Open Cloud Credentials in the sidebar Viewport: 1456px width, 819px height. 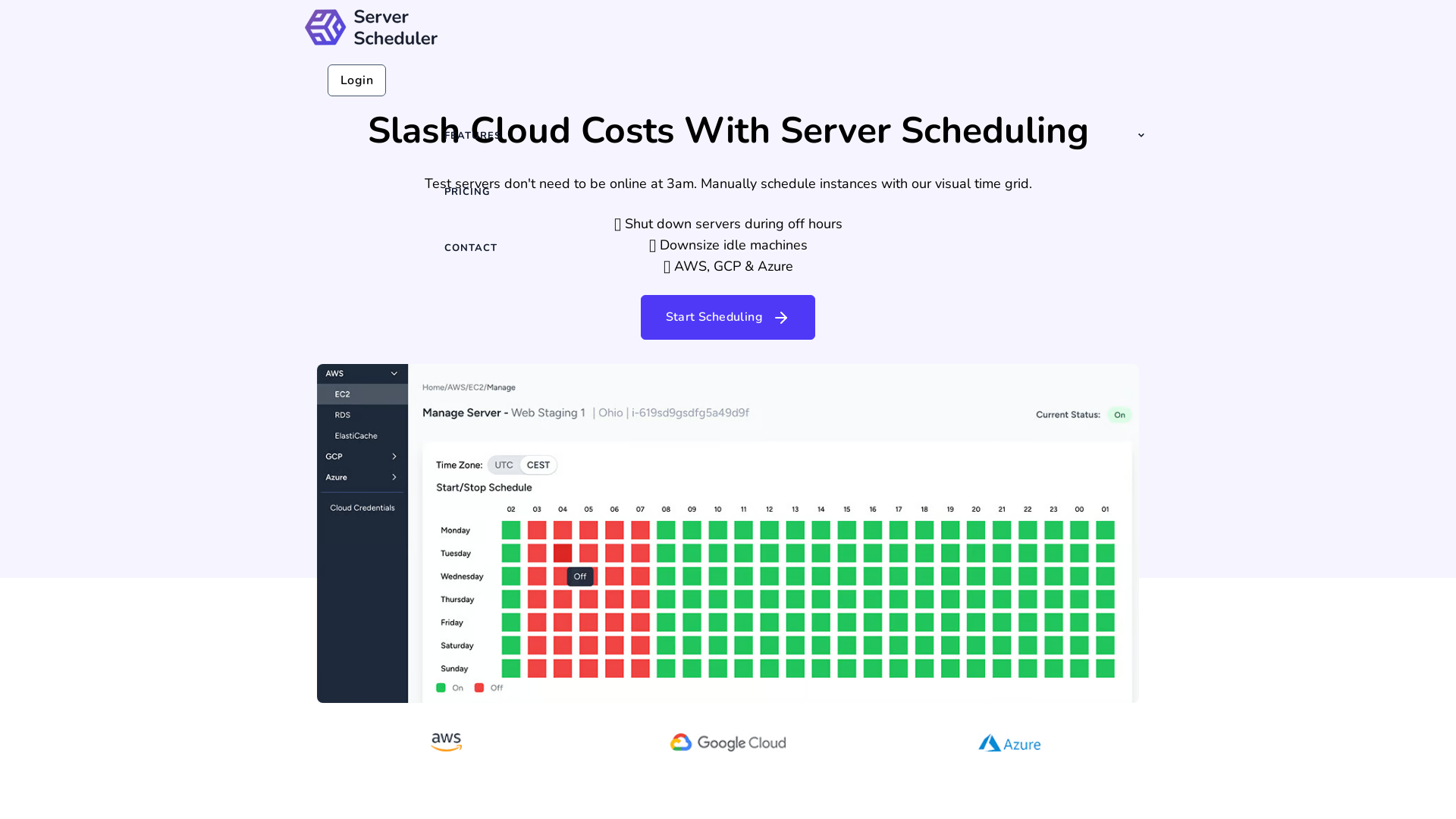[x=362, y=508]
